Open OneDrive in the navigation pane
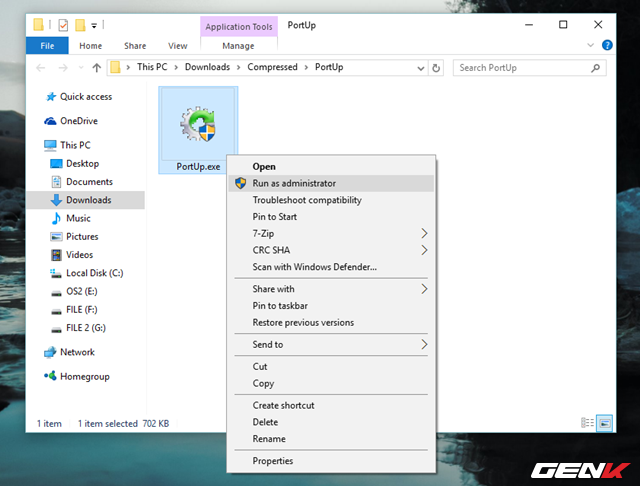 pyautogui.click(x=79, y=120)
